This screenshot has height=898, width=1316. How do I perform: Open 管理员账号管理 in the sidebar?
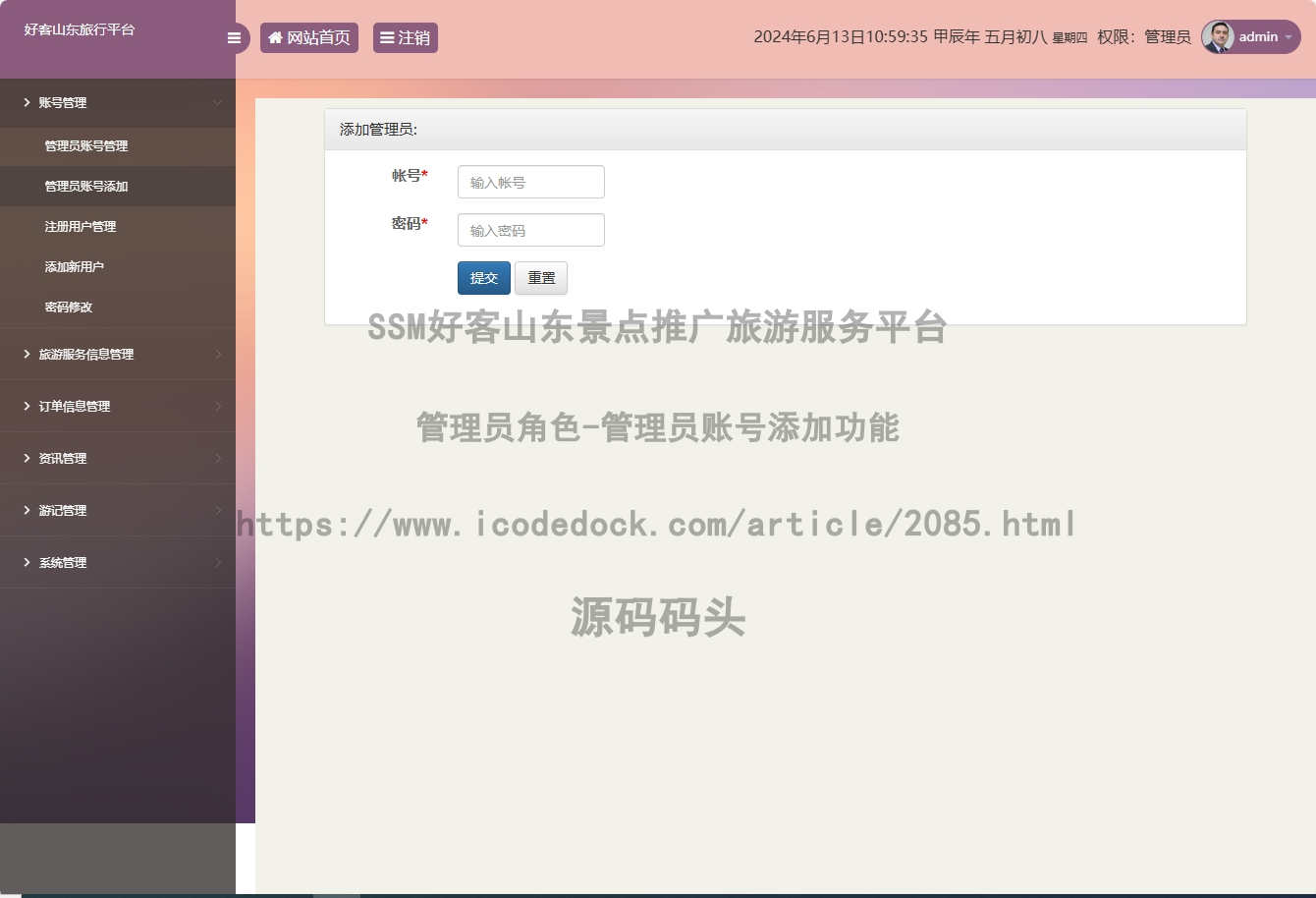(x=118, y=145)
